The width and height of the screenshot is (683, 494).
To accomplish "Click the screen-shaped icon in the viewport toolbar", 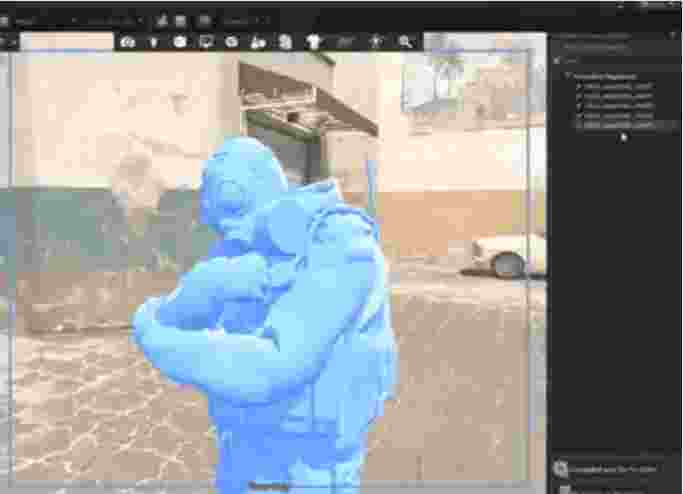I will 206,42.
